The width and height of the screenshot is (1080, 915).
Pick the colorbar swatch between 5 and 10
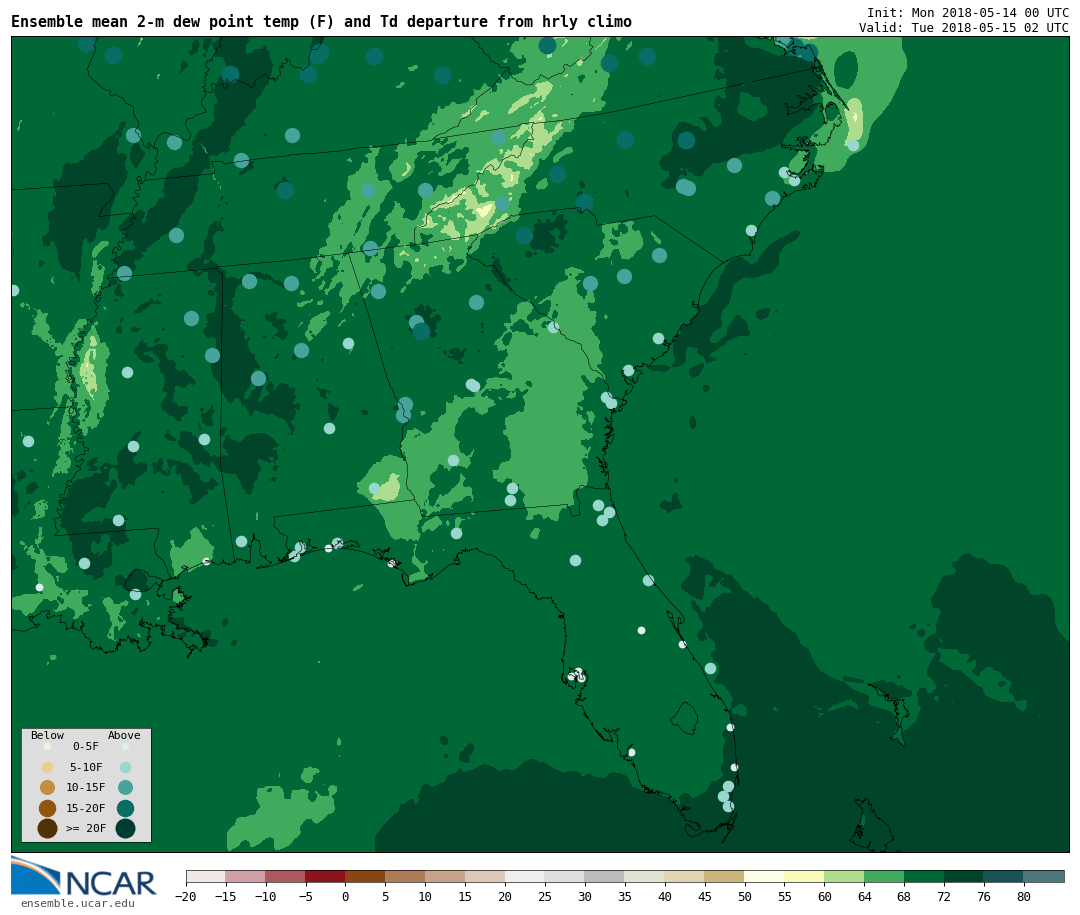pos(406,876)
